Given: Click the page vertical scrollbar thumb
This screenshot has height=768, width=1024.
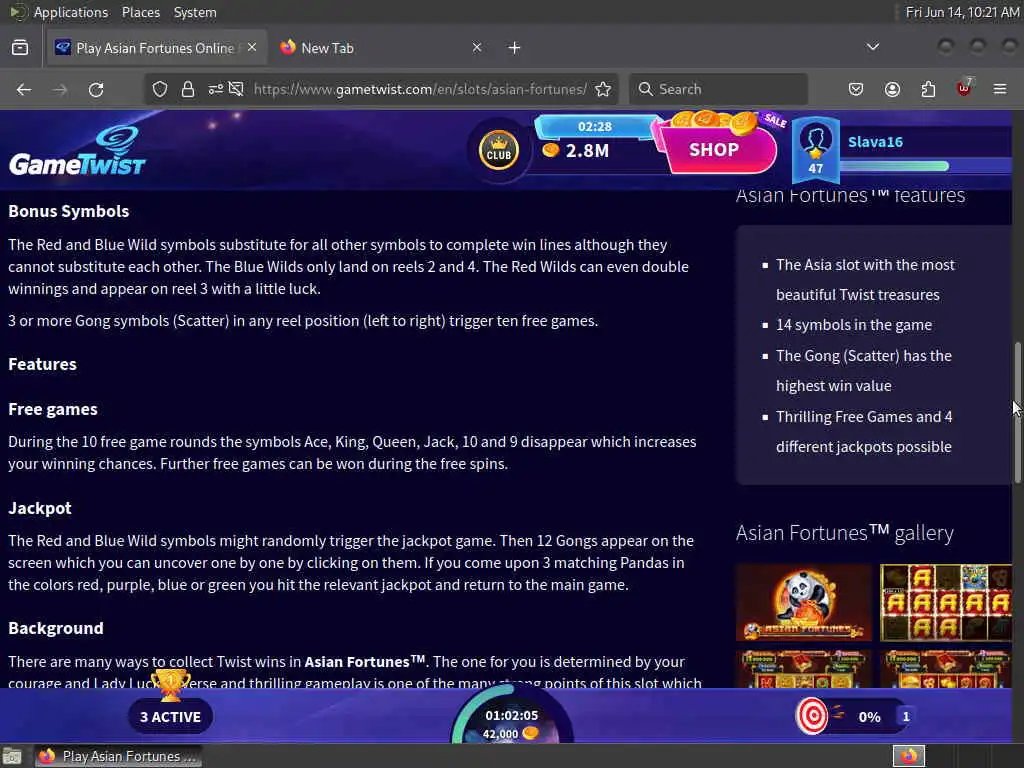Looking at the screenshot, I should coord(1017,413).
